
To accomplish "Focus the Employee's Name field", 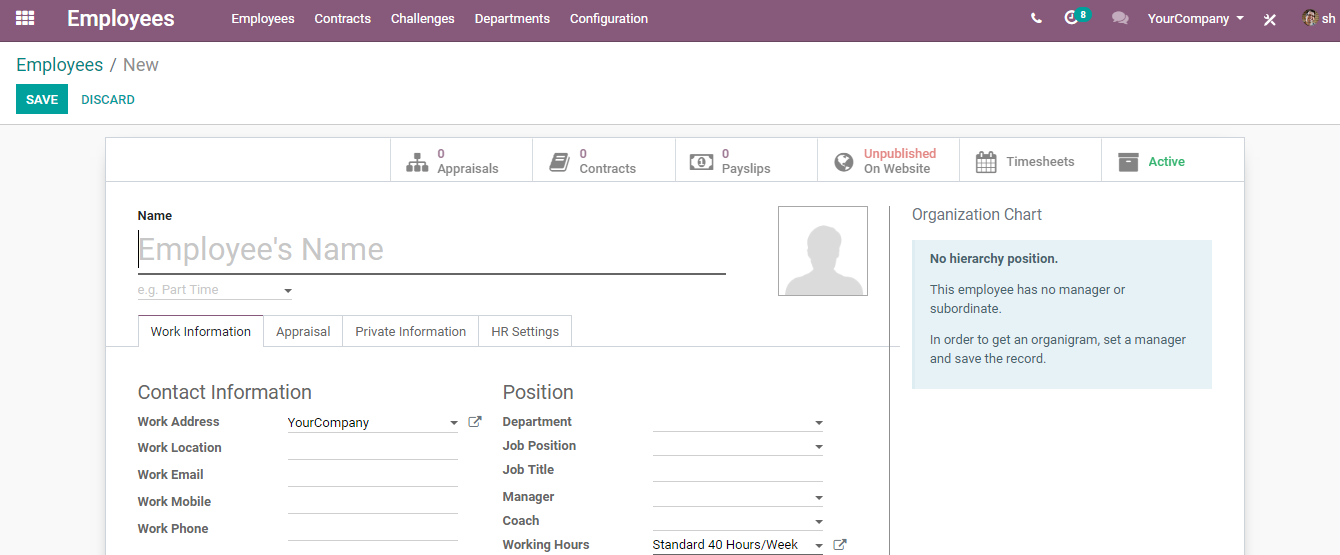I will point(432,250).
